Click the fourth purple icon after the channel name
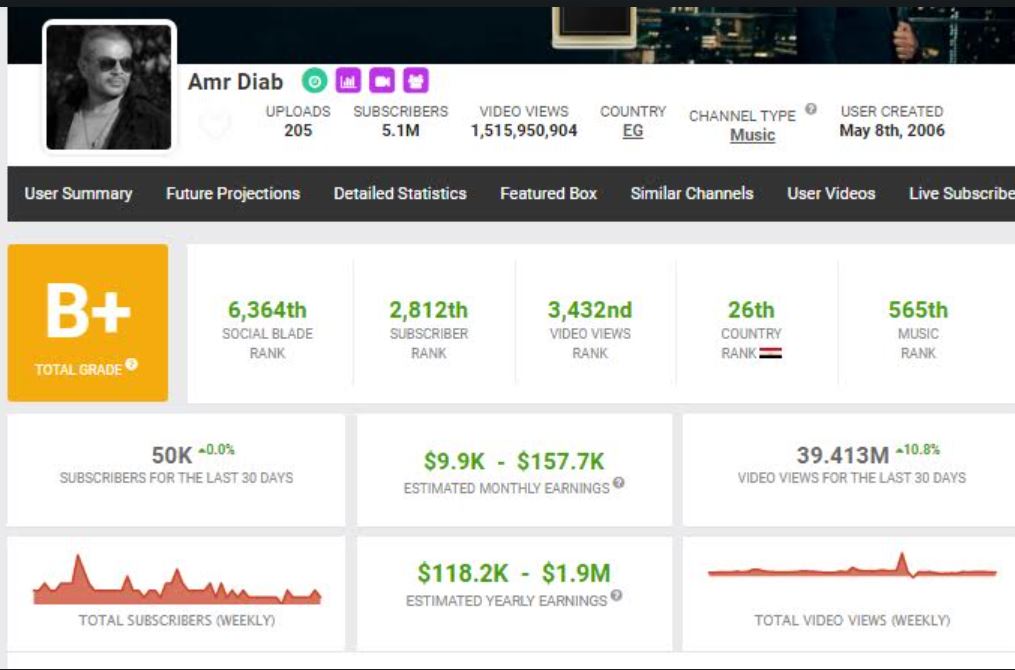The height and width of the screenshot is (670, 1015). click(416, 81)
